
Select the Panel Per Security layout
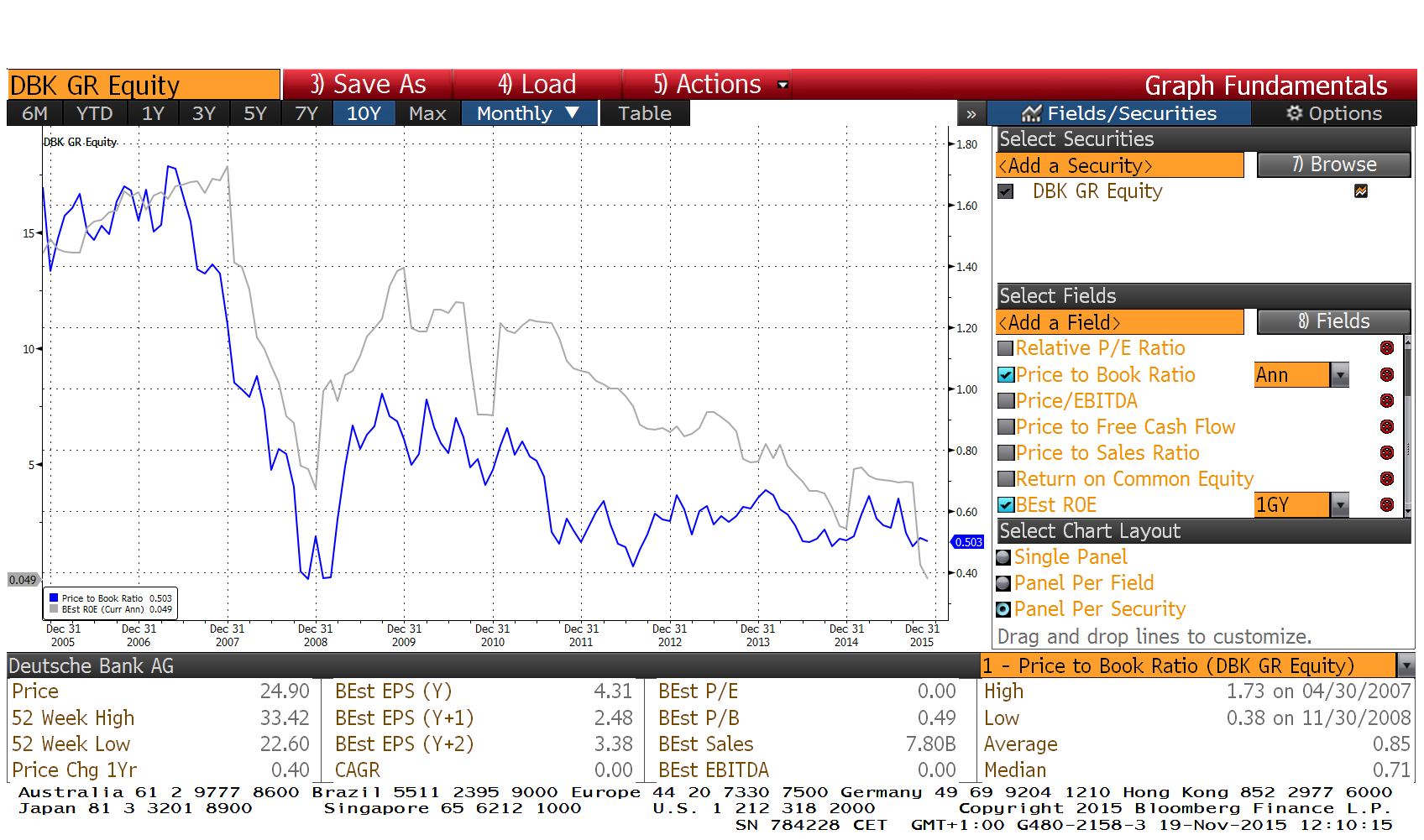click(x=1003, y=609)
